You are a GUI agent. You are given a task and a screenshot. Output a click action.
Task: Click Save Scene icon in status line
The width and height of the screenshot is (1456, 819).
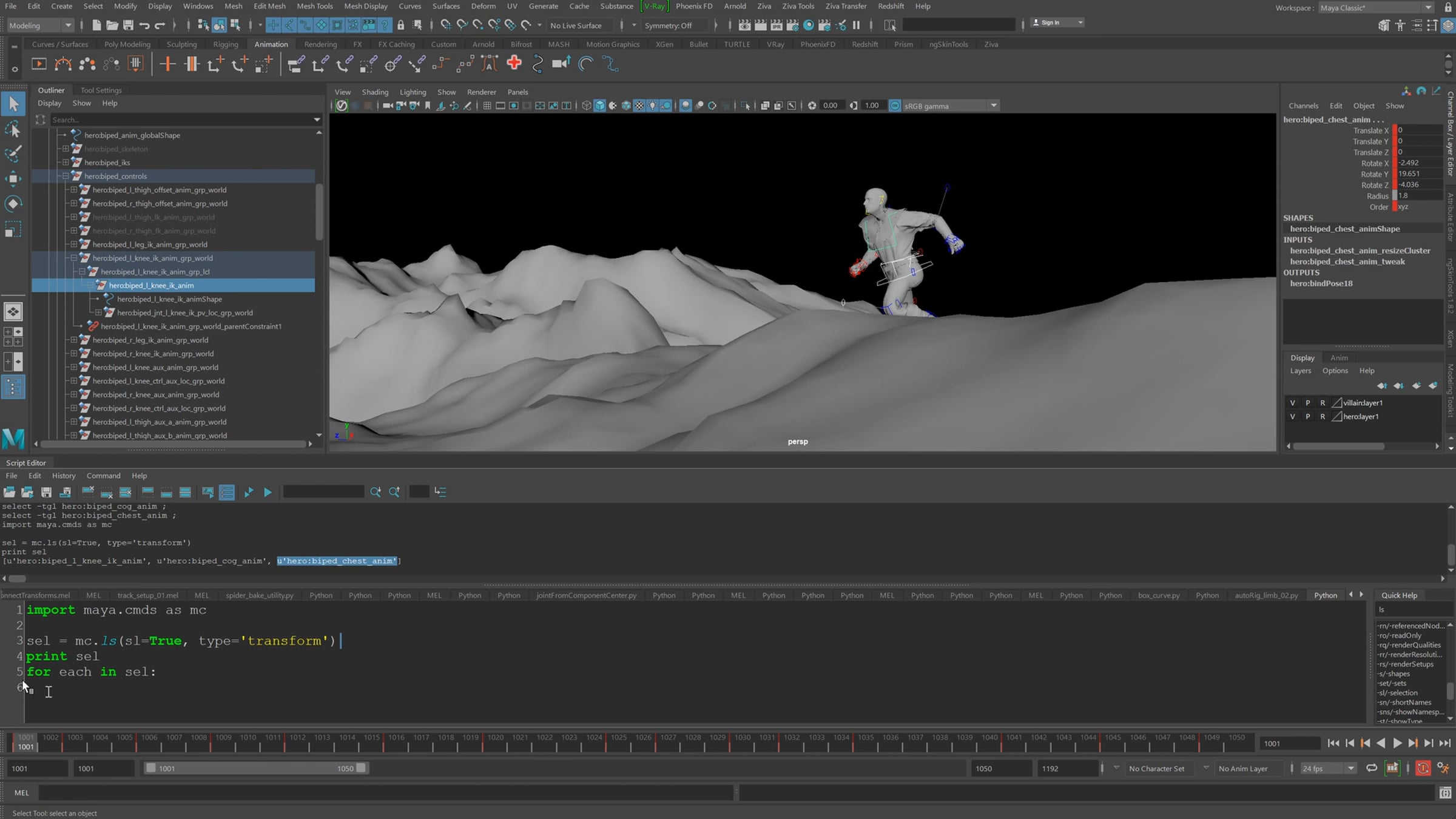pos(128,25)
